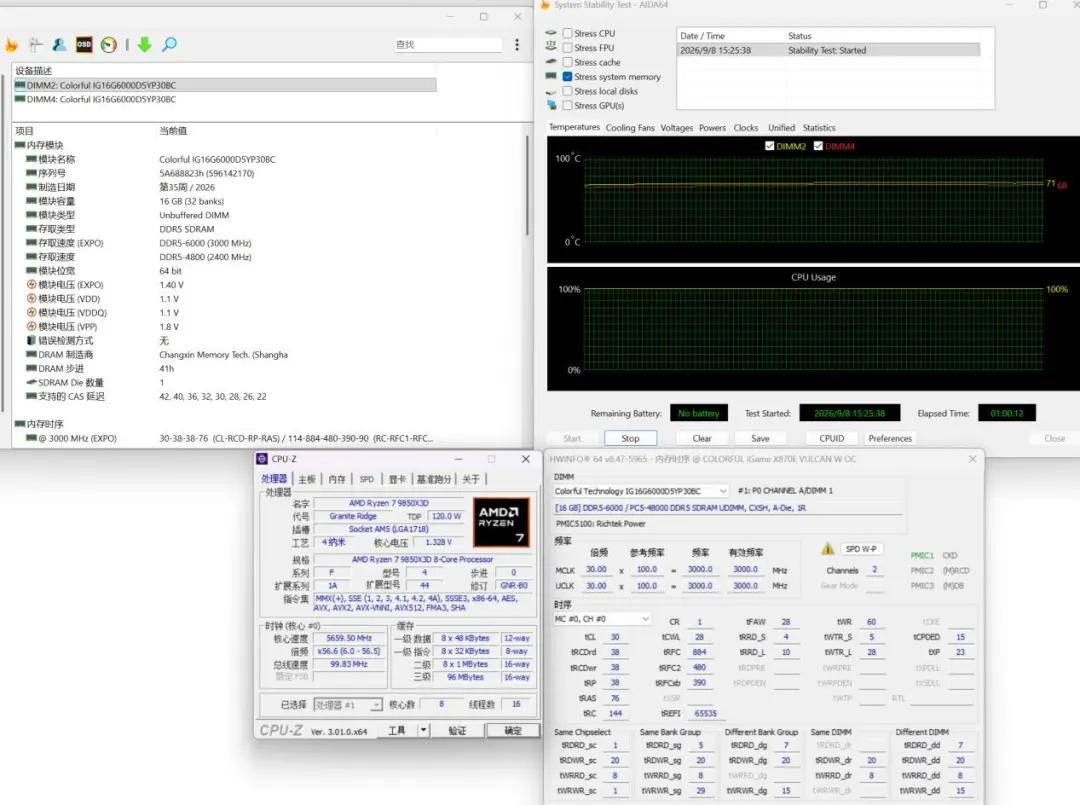Image resolution: width=1080 pixels, height=805 pixels.
Task: Click the user report toolbar icon
Action: point(59,45)
